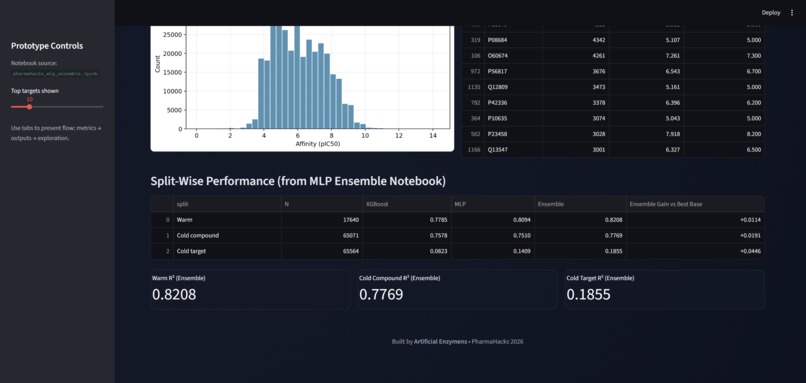Select target P10635 in the table
The width and height of the screenshot is (806, 383).
pyautogui.click(x=513, y=118)
